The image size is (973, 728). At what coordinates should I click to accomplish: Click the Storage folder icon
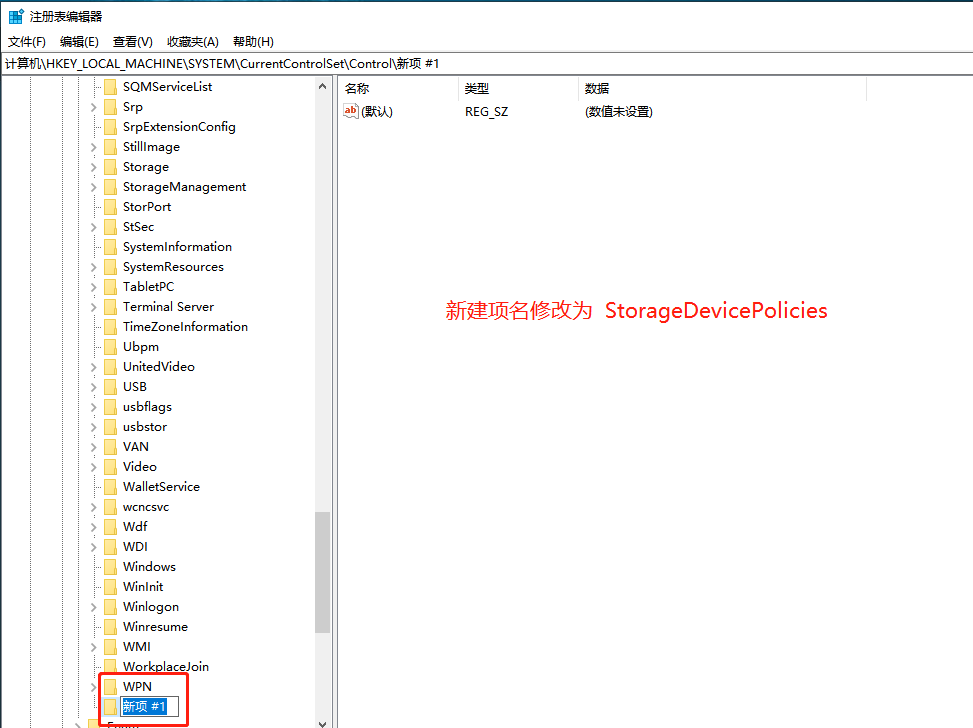point(110,167)
